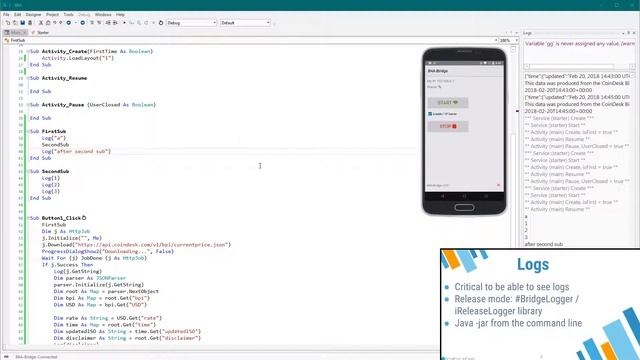Tap the STOP button on the phone
Image resolution: width=640 pixels, height=360 pixels.
tap(448, 127)
